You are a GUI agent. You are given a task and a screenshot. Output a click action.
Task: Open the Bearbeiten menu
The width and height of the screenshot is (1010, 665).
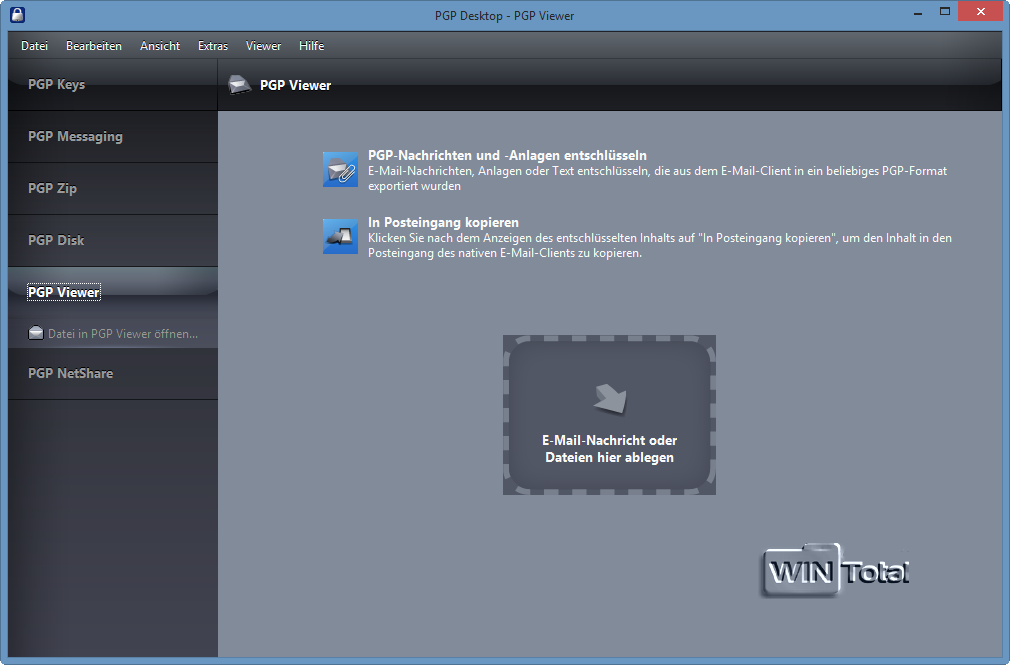coord(93,46)
